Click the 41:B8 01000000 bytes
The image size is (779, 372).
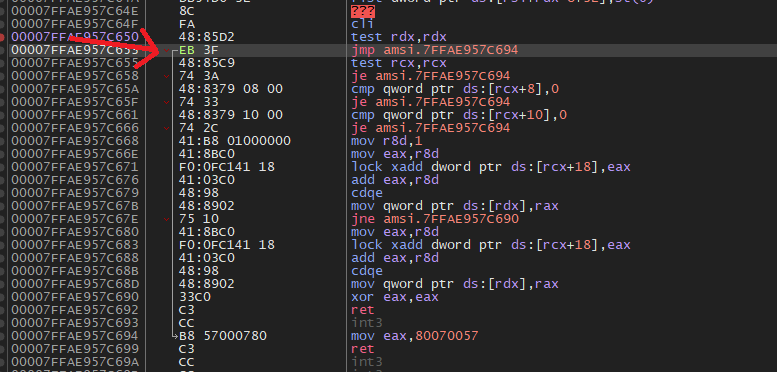(234, 141)
